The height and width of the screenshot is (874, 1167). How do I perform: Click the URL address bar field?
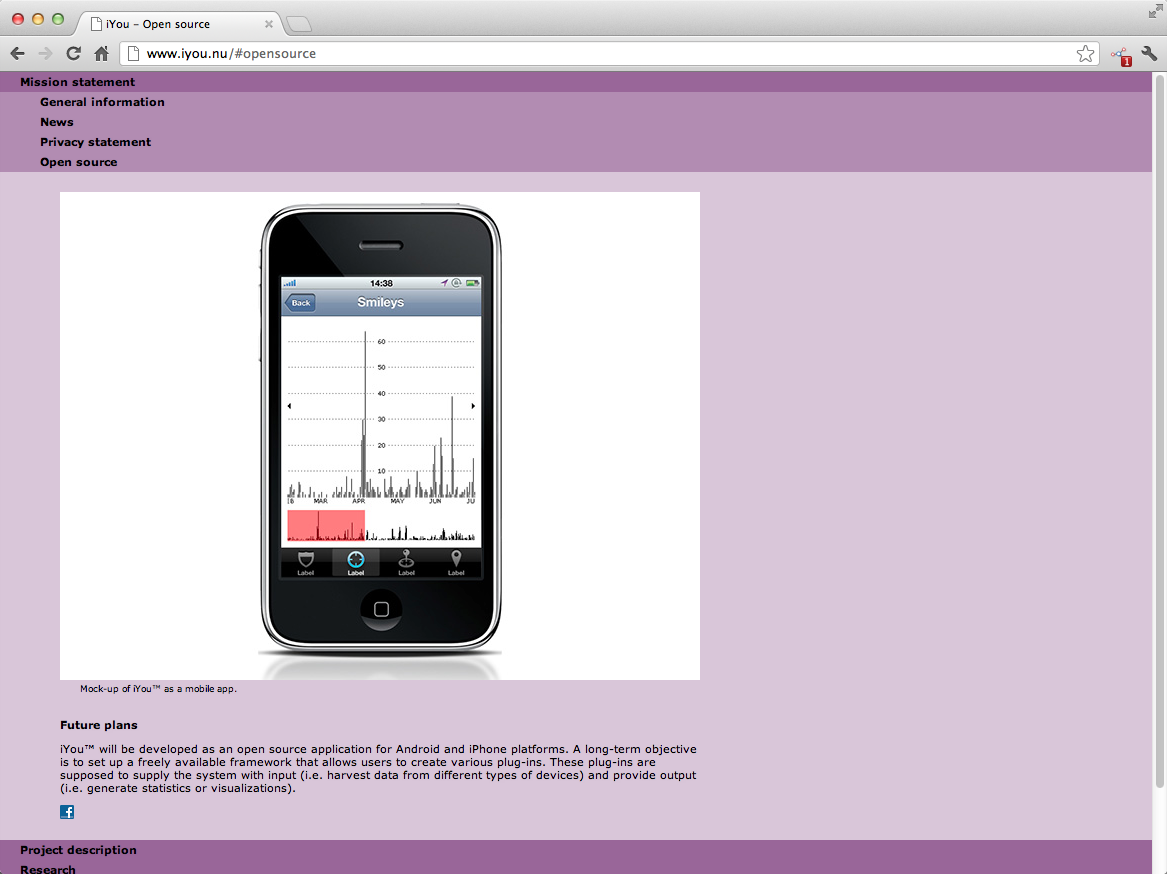tap(600, 54)
